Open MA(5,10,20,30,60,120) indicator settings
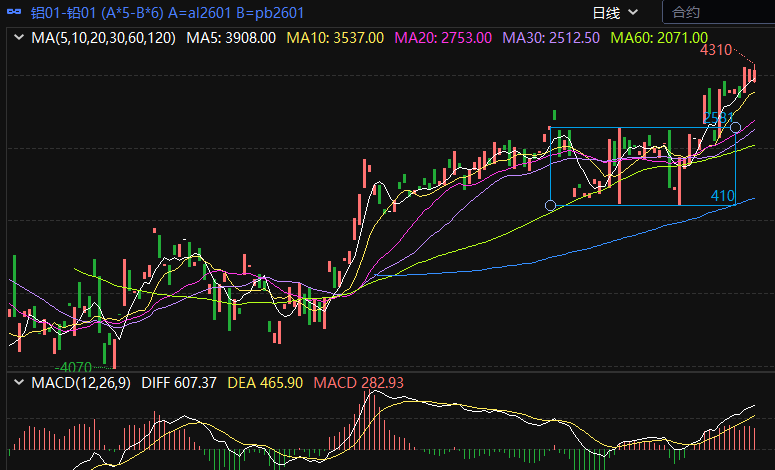Image resolution: width=775 pixels, height=470 pixels. coord(103,38)
